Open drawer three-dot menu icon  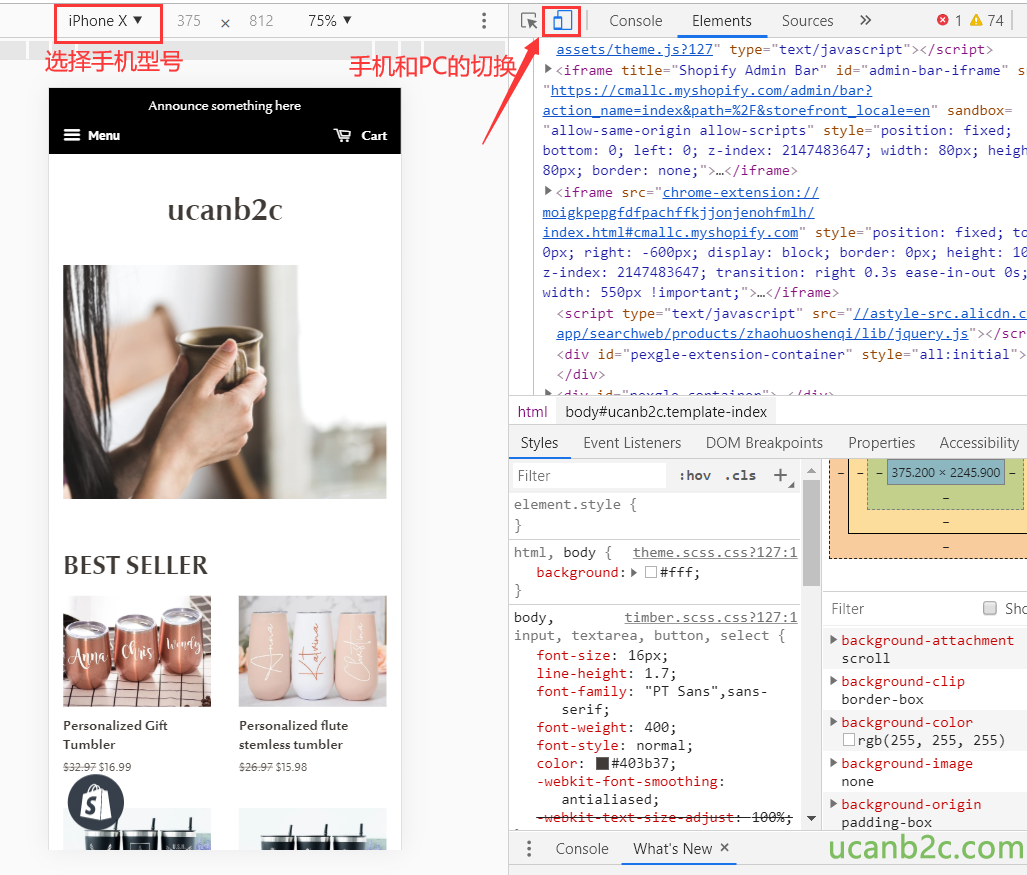click(529, 849)
